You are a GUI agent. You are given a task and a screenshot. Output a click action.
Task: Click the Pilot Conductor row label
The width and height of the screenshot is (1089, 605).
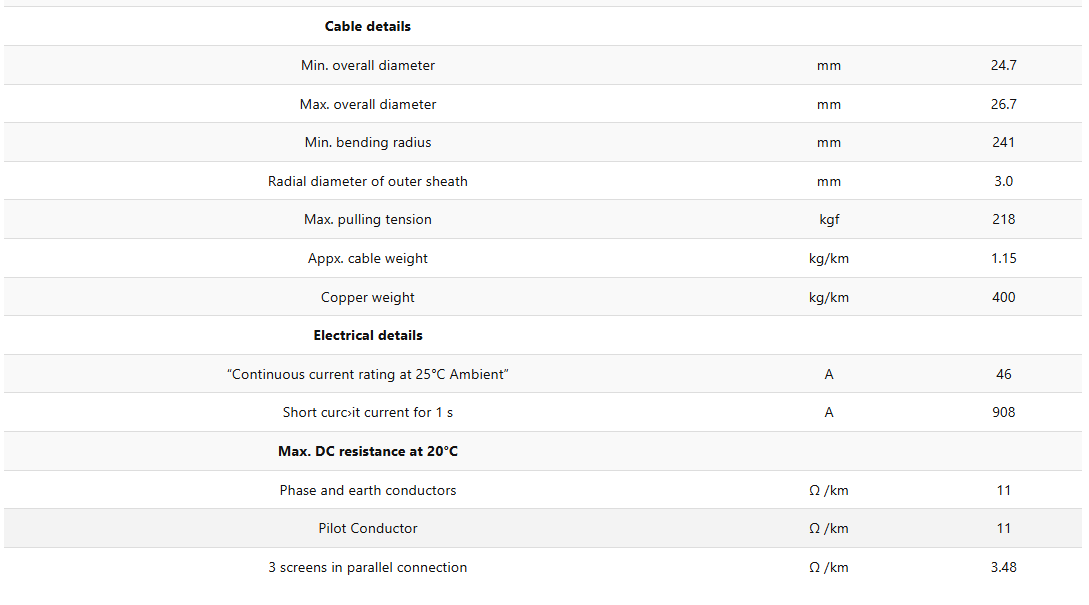[367, 529]
